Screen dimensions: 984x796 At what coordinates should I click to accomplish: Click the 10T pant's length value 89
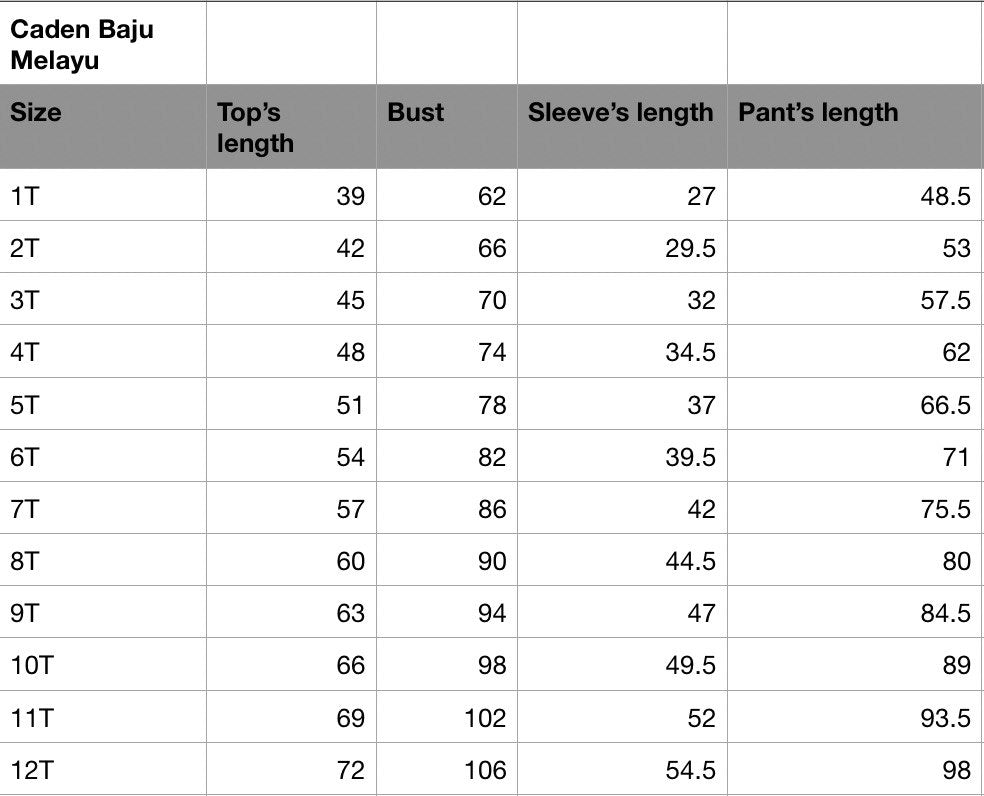coord(955,665)
